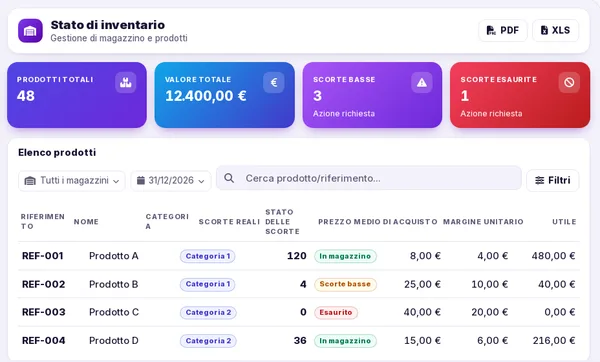
Task: Export inventory as XLS
Action: (555, 30)
